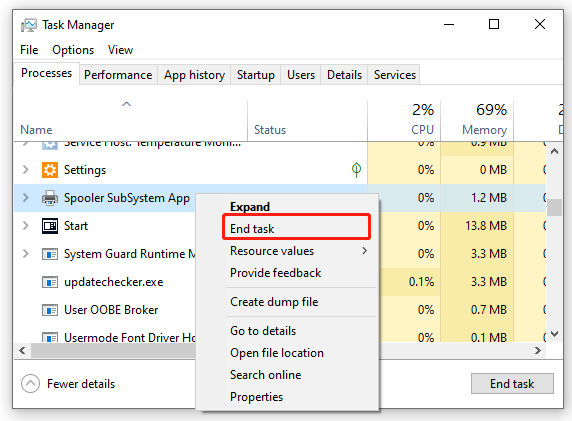
Task: Sort by the Memory column header
Action: tap(477, 120)
